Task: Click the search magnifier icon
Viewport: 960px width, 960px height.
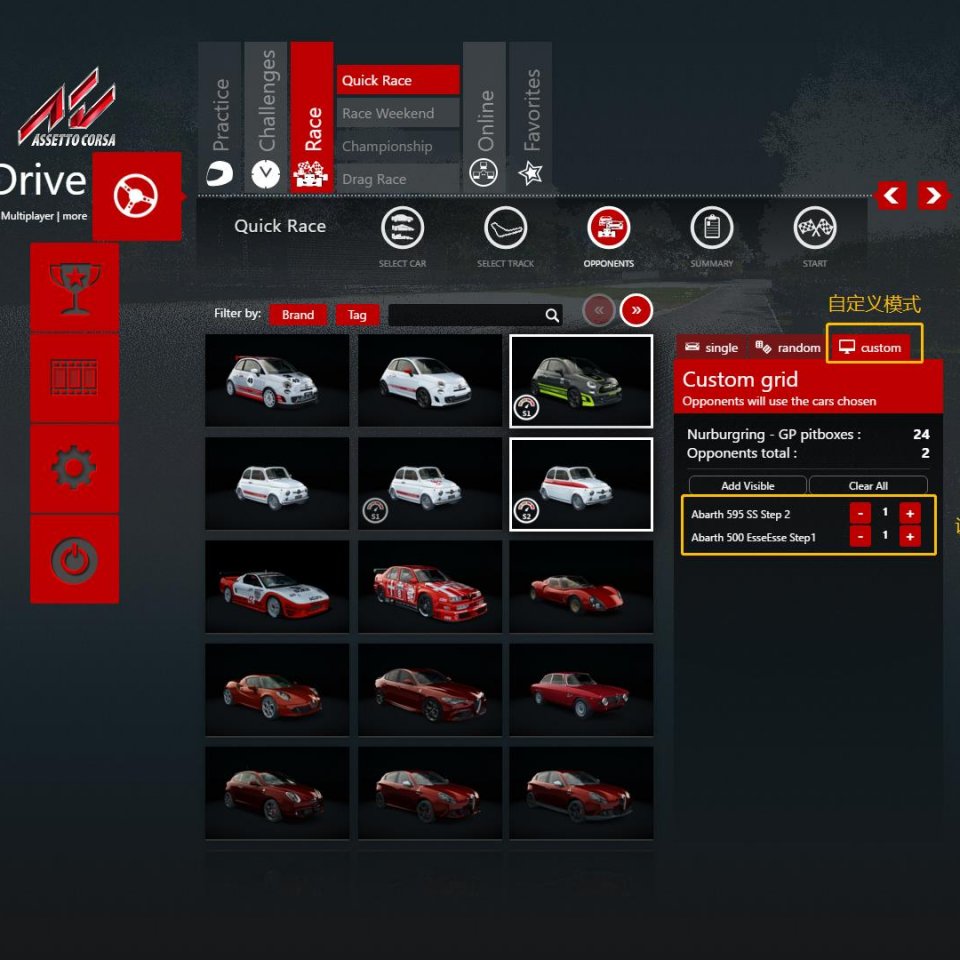Action: [552, 315]
